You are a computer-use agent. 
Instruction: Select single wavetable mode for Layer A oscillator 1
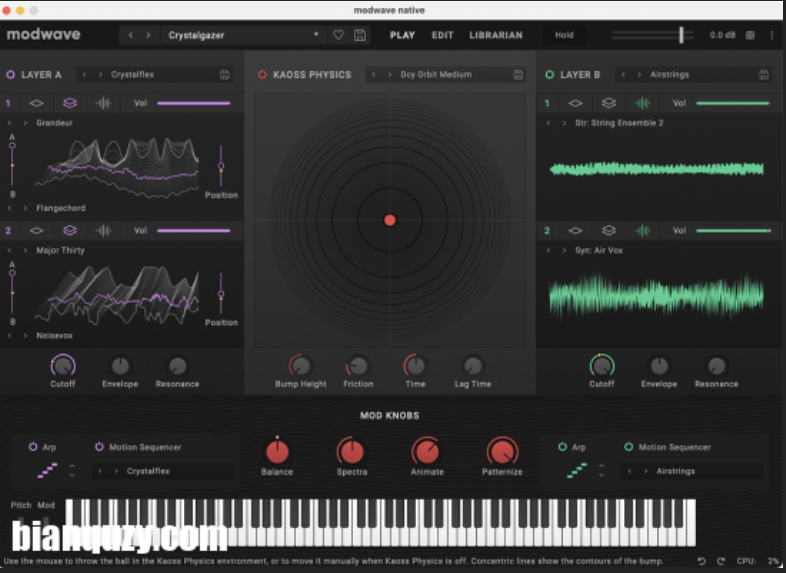[36, 103]
